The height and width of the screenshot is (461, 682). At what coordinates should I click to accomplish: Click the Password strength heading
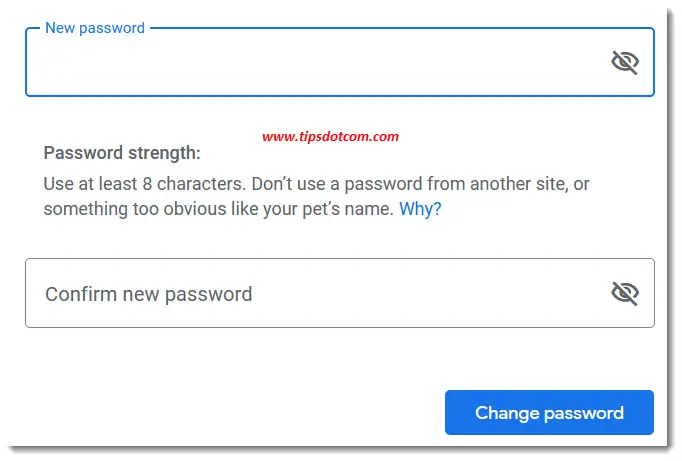coord(122,153)
